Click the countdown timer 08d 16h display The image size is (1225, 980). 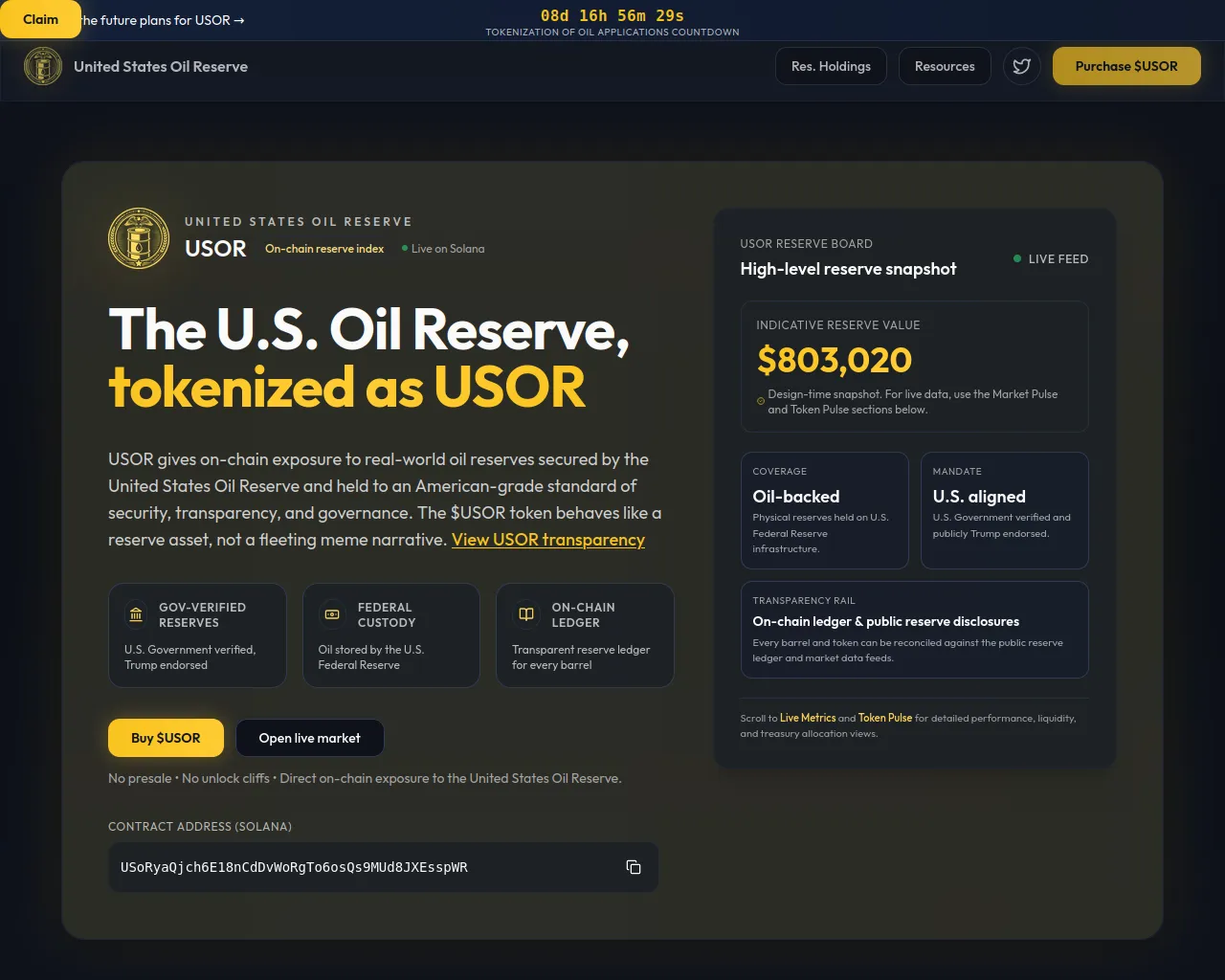tap(612, 15)
